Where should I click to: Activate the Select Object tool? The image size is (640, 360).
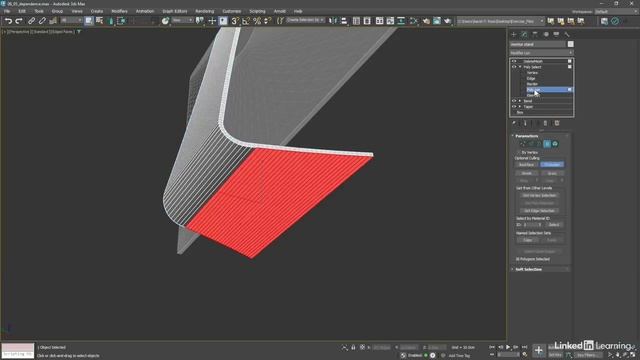click(89, 21)
